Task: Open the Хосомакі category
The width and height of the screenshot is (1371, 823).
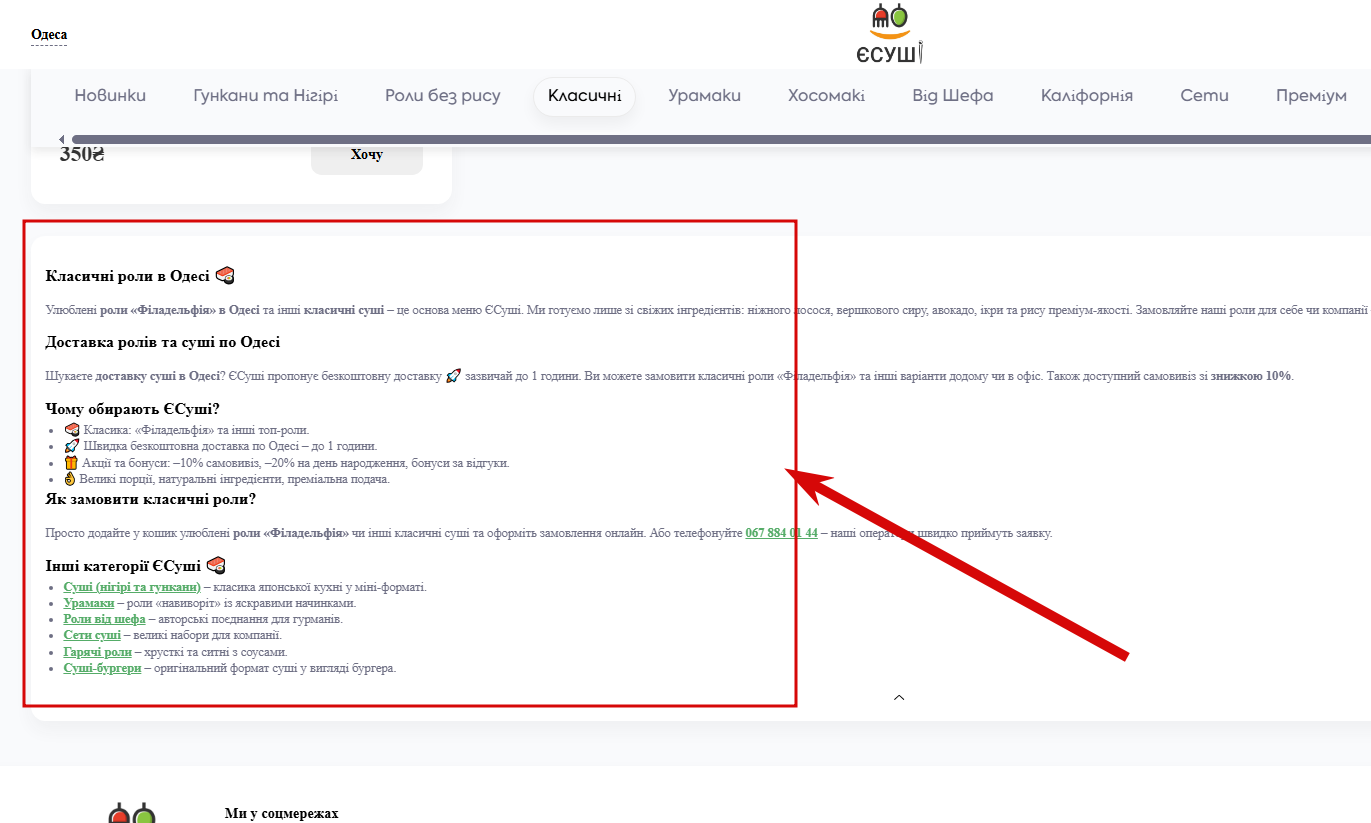Action: coord(826,96)
